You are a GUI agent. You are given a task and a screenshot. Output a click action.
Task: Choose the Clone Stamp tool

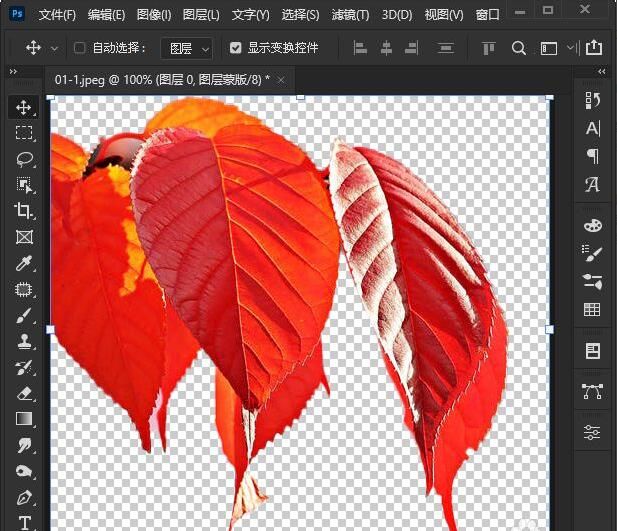point(24,341)
